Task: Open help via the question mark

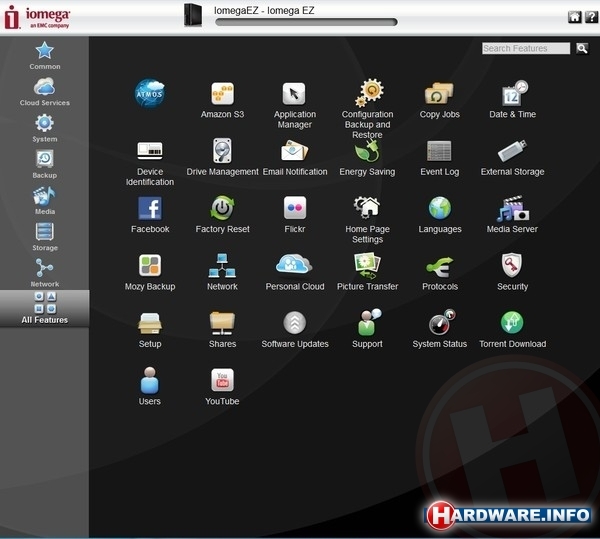Action: coord(592,17)
